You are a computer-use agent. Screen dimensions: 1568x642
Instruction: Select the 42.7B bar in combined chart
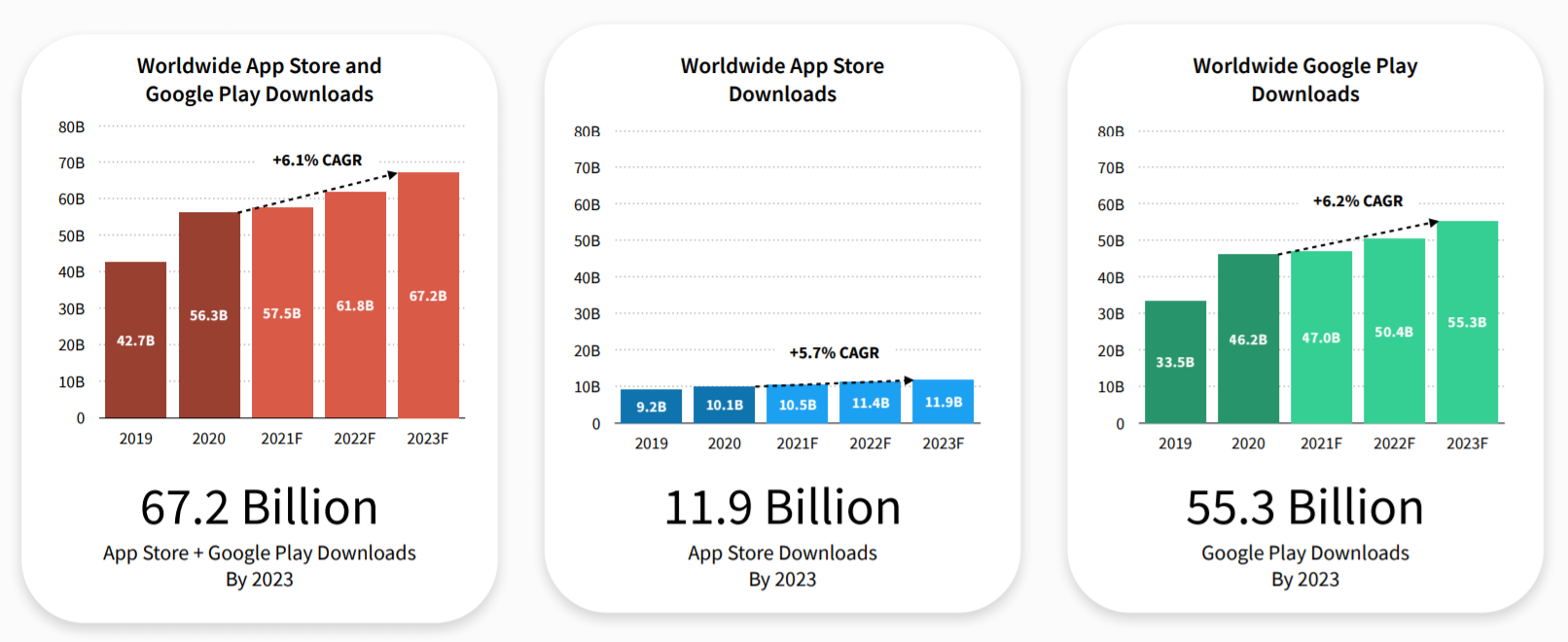point(135,339)
